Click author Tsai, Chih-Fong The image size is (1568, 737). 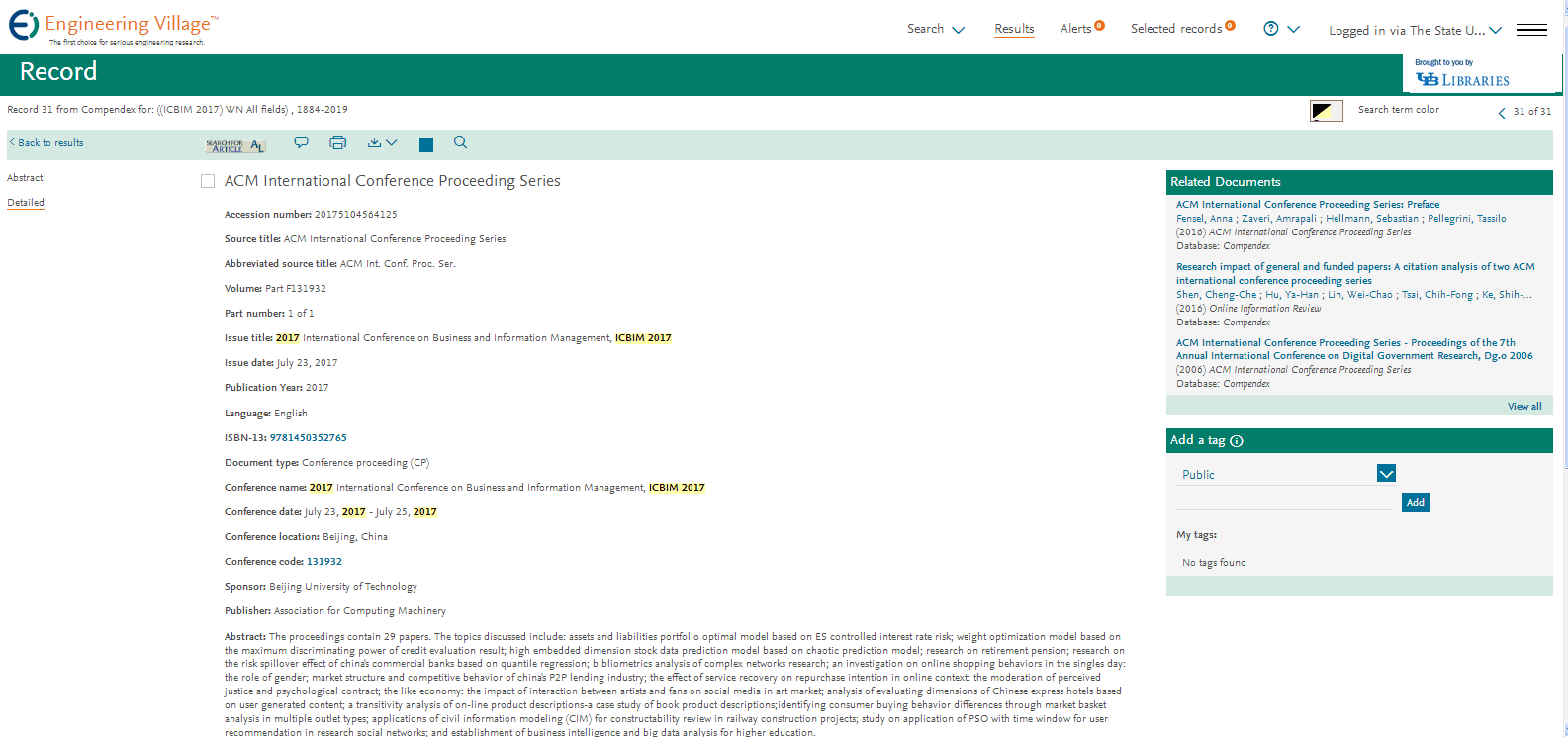1437,295
